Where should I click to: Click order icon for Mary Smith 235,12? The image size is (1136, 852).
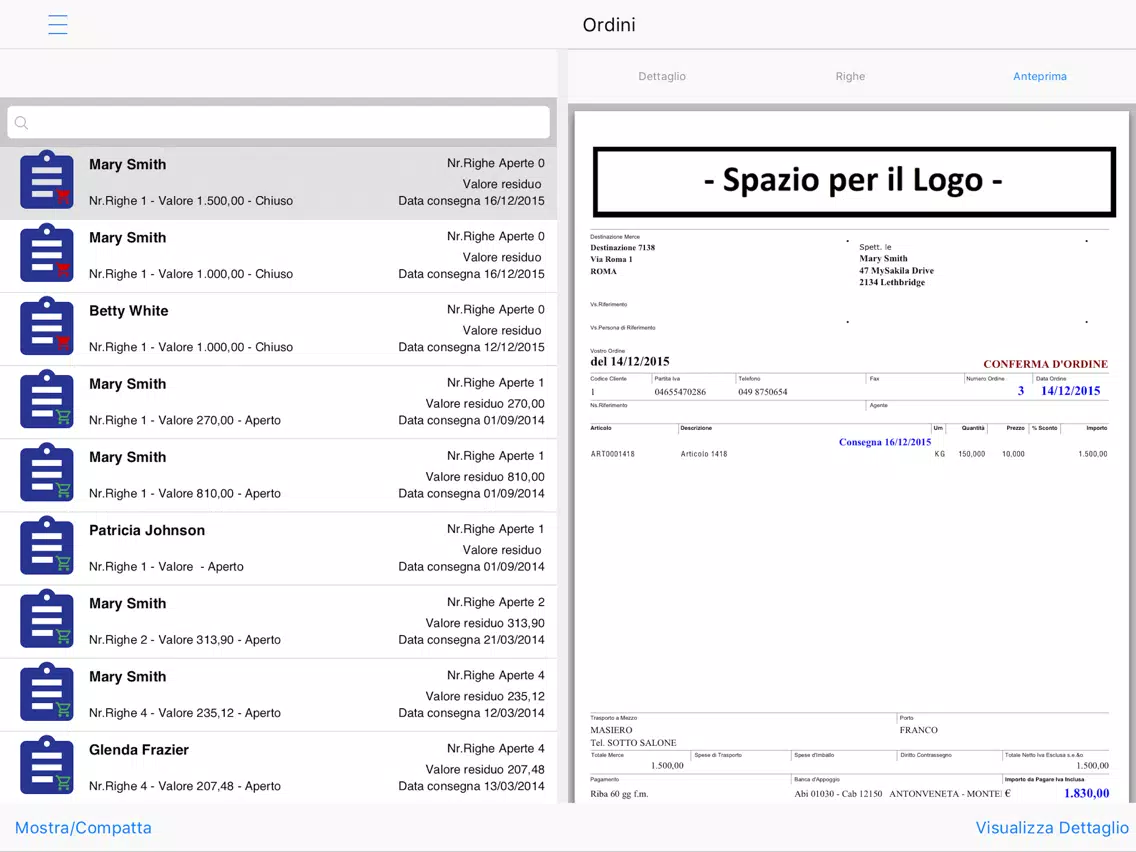(x=46, y=692)
